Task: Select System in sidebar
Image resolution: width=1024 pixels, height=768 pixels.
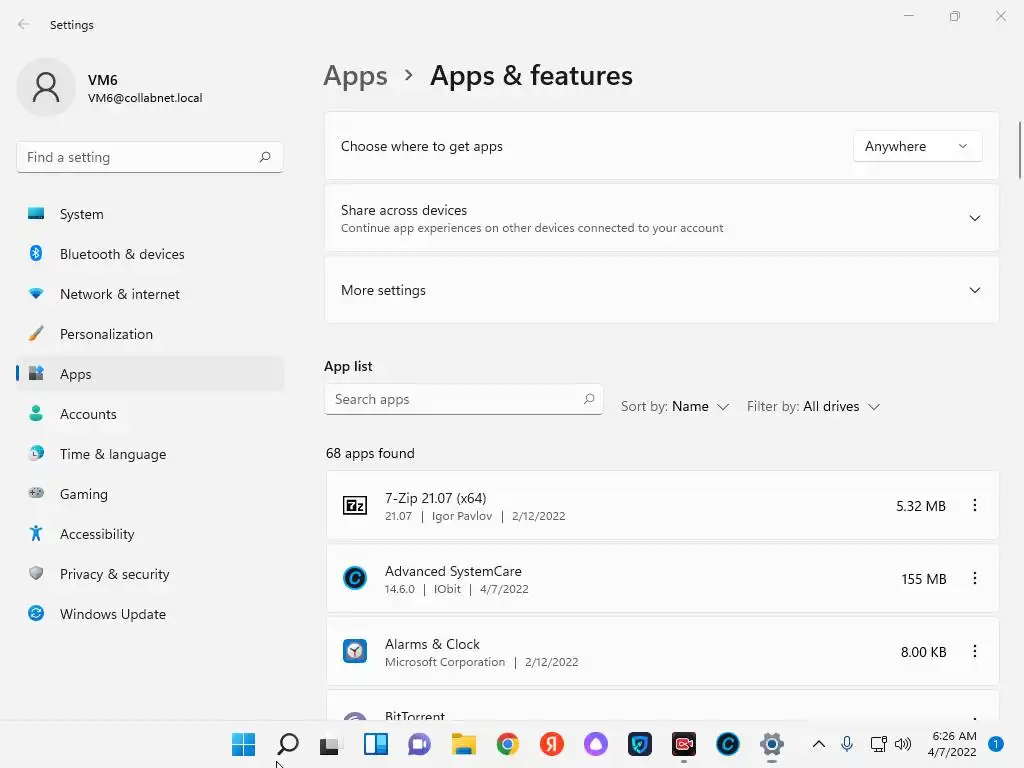Action: tap(150, 214)
